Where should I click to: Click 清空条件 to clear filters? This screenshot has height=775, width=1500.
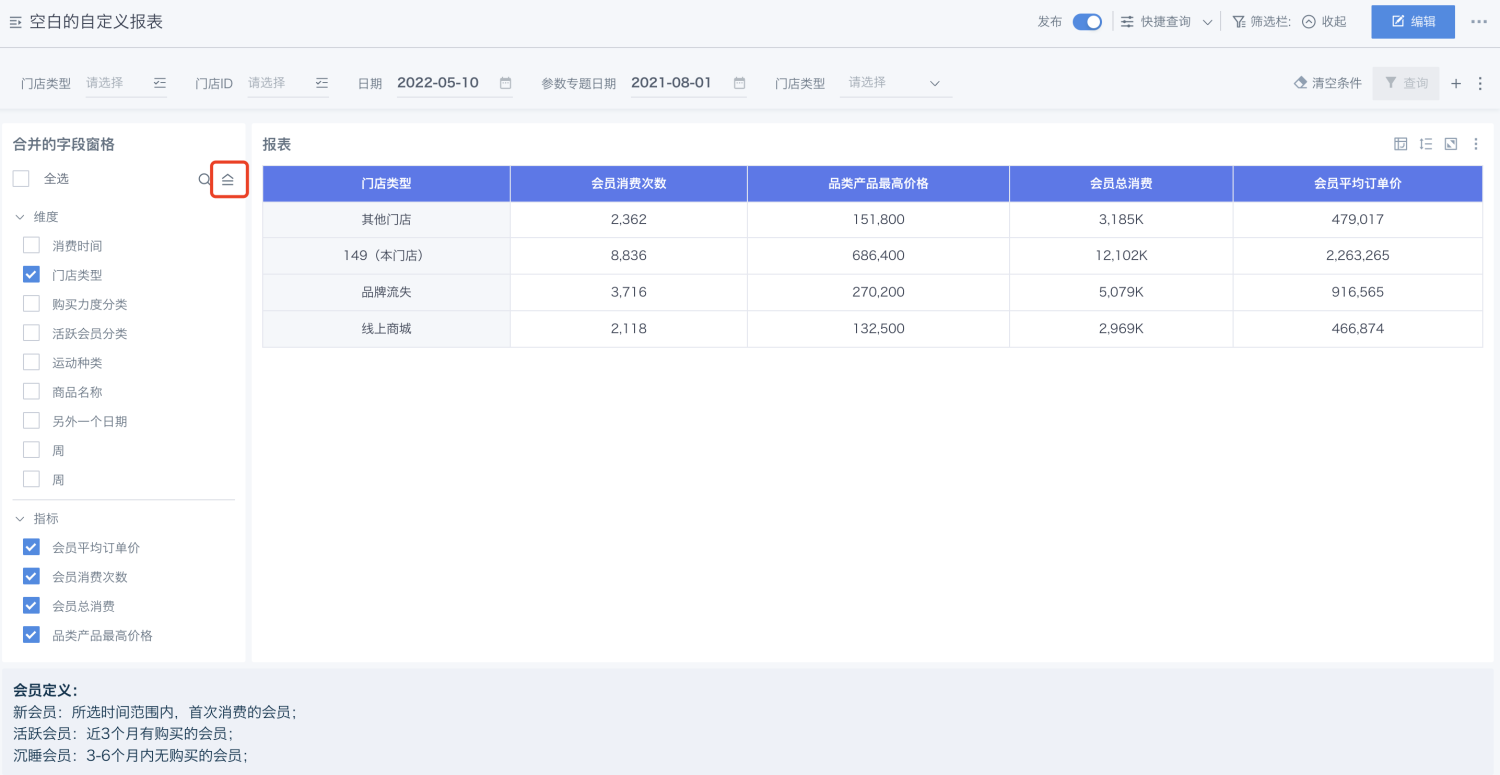tap(1328, 84)
